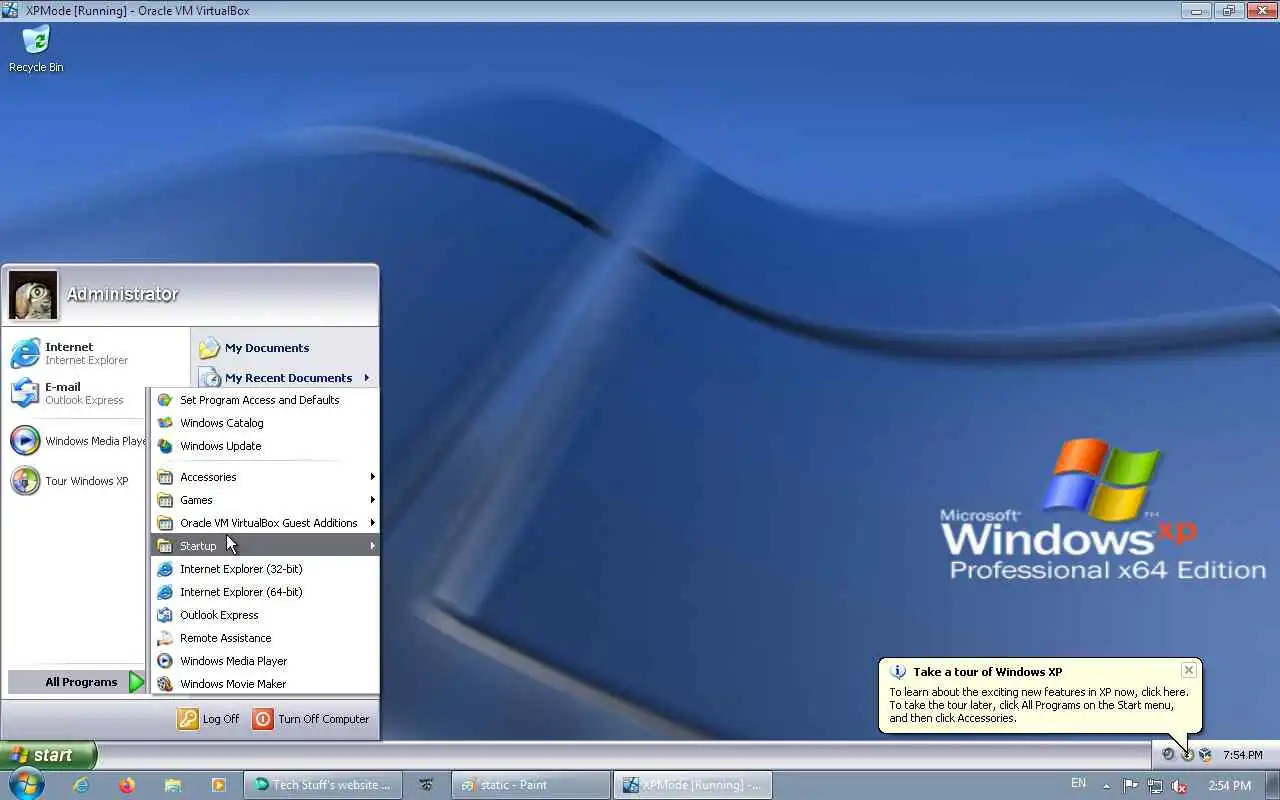
Task: Launch Internet Explorer (64-bit)
Action: [x=265, y=592]
